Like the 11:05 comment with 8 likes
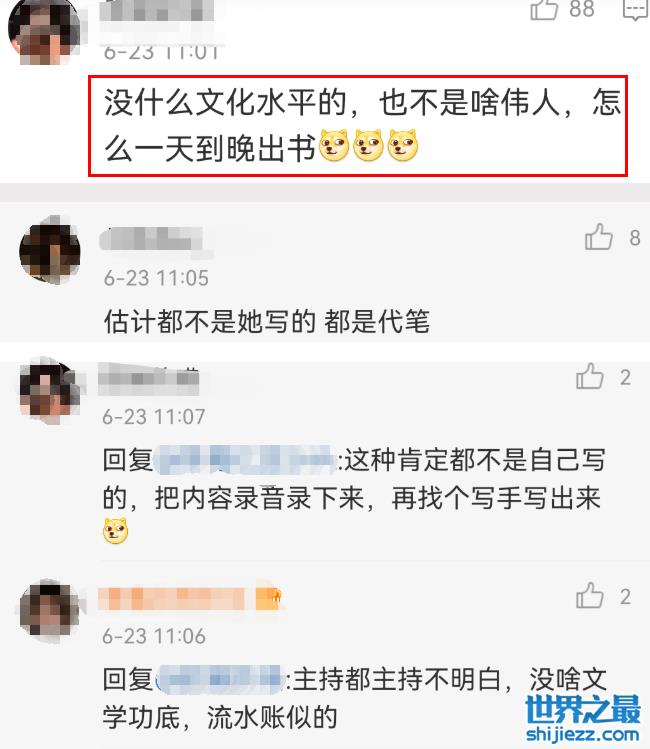This screenshot has width=650, height=749. pos(598,236)
